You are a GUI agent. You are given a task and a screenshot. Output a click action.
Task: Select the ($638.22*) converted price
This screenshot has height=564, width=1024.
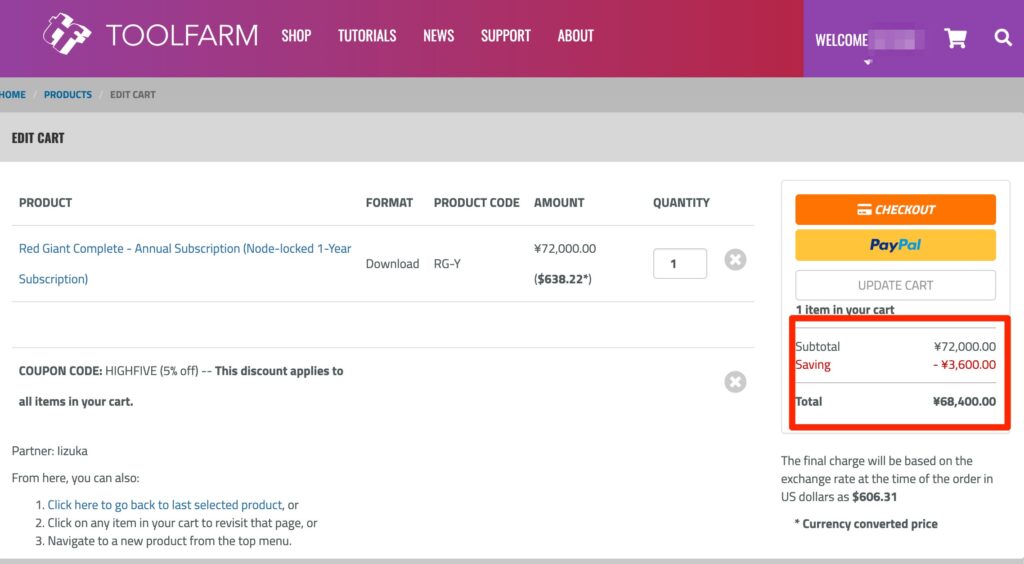[x=563, y=279]
